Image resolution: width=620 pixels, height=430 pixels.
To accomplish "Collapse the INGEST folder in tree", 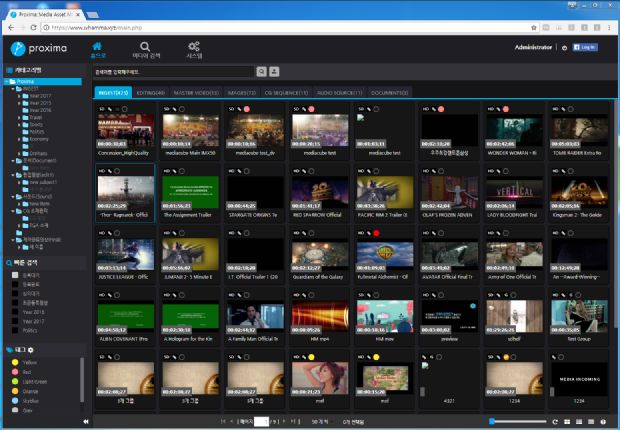I will click(x=13, y=89).
